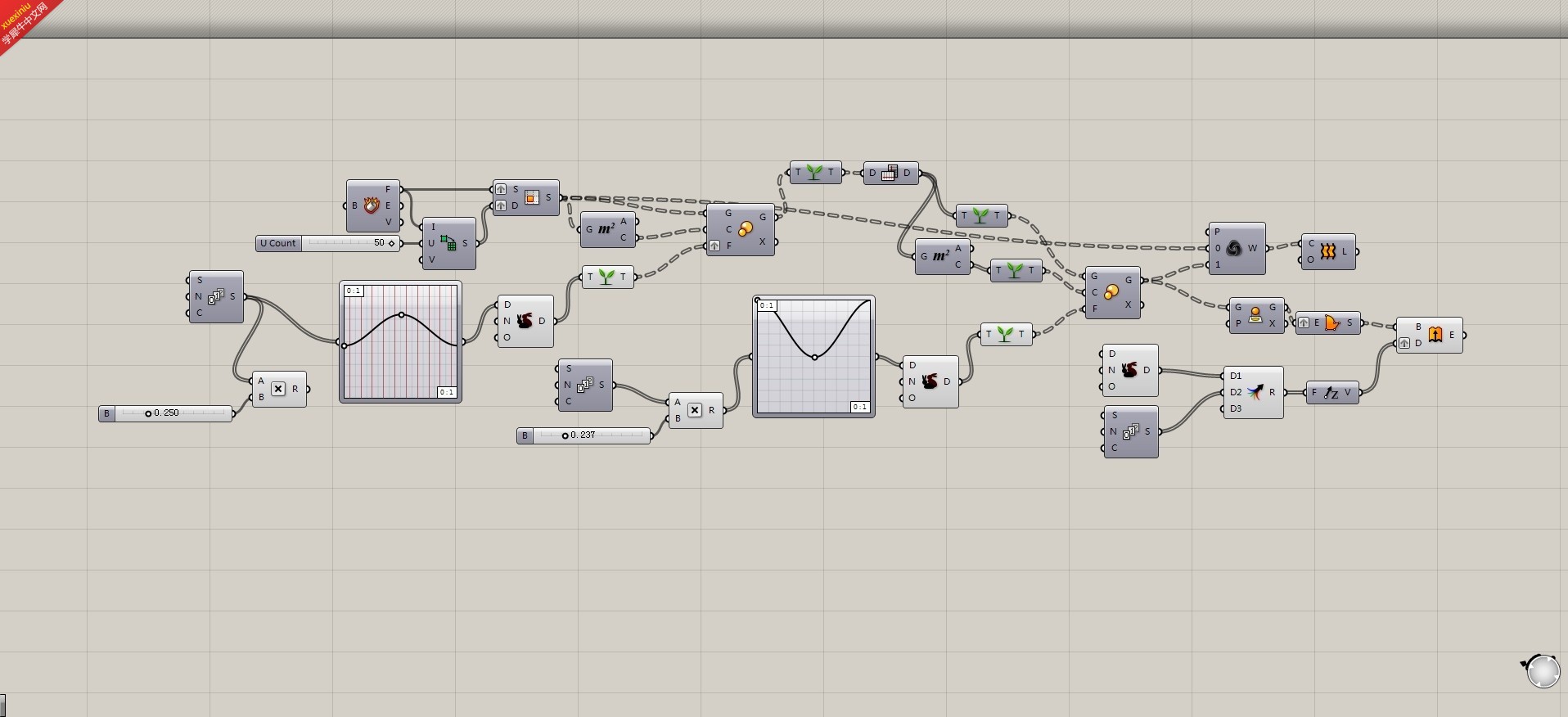The width and height of the screenshot is (1568, 717).
Task: Click the P input port of the Weave component
Action: coord(1208,232)
